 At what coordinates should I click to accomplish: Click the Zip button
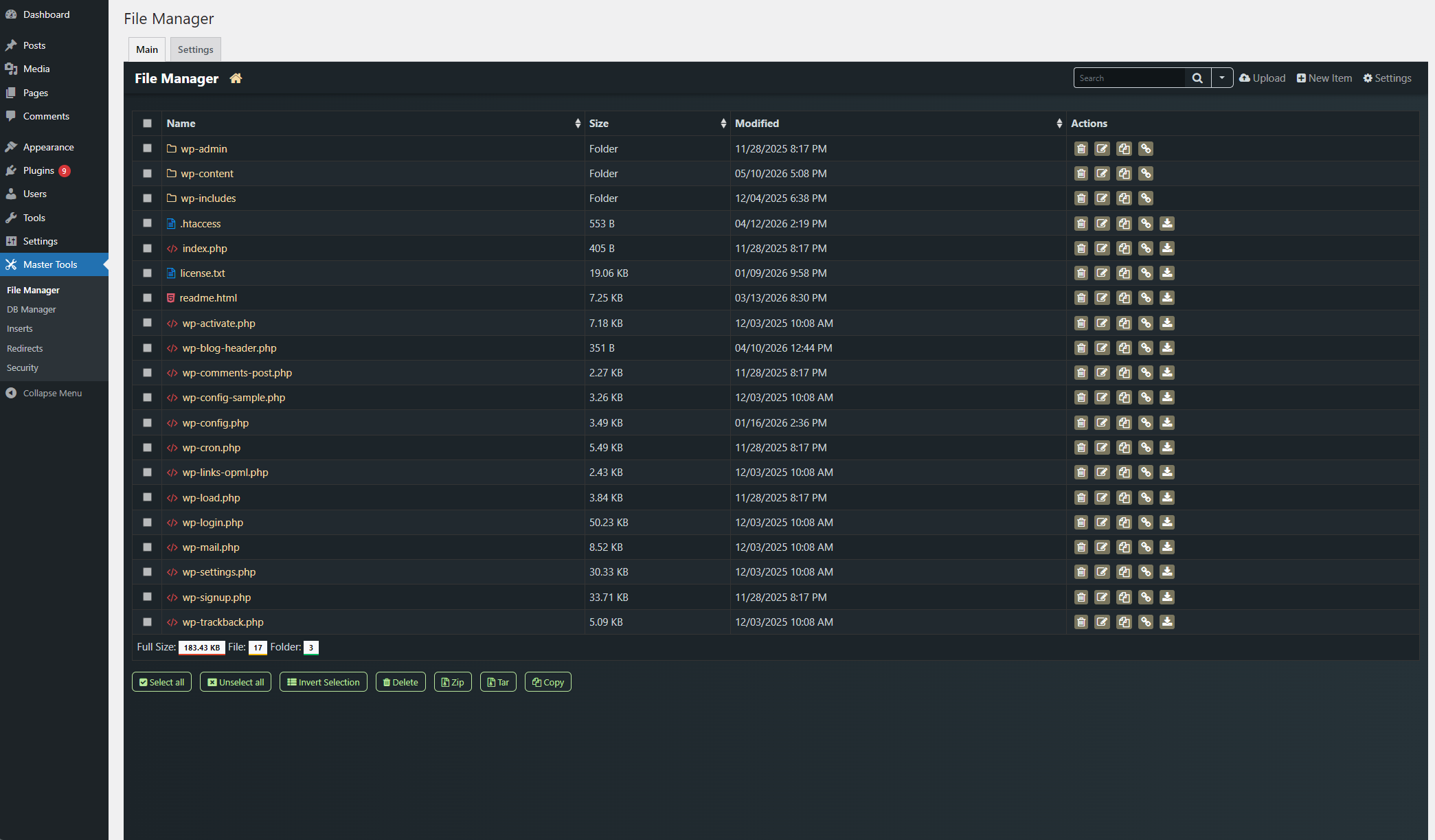[453, 682]
